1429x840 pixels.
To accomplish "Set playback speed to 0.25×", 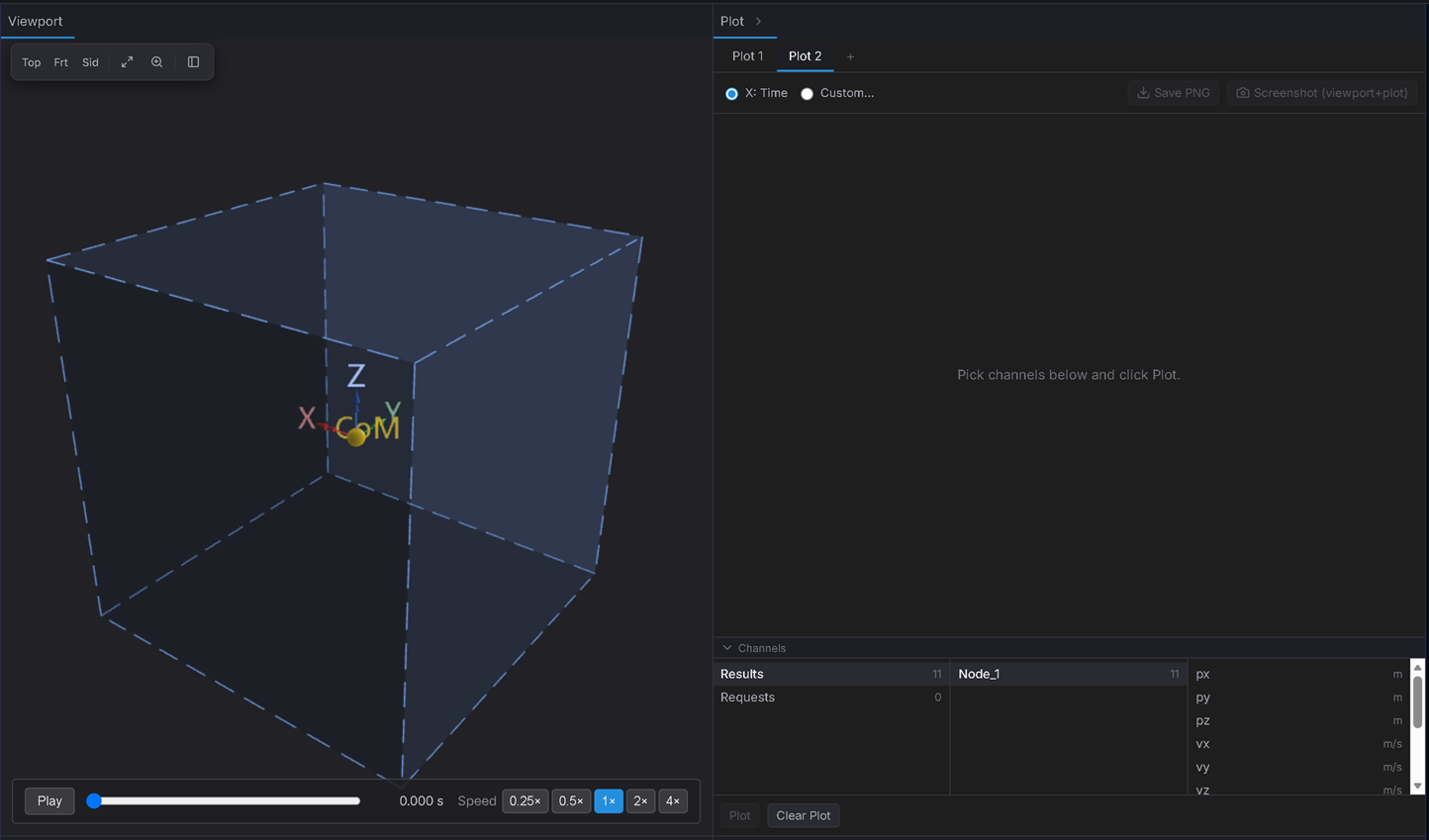I will pos(524,800).
